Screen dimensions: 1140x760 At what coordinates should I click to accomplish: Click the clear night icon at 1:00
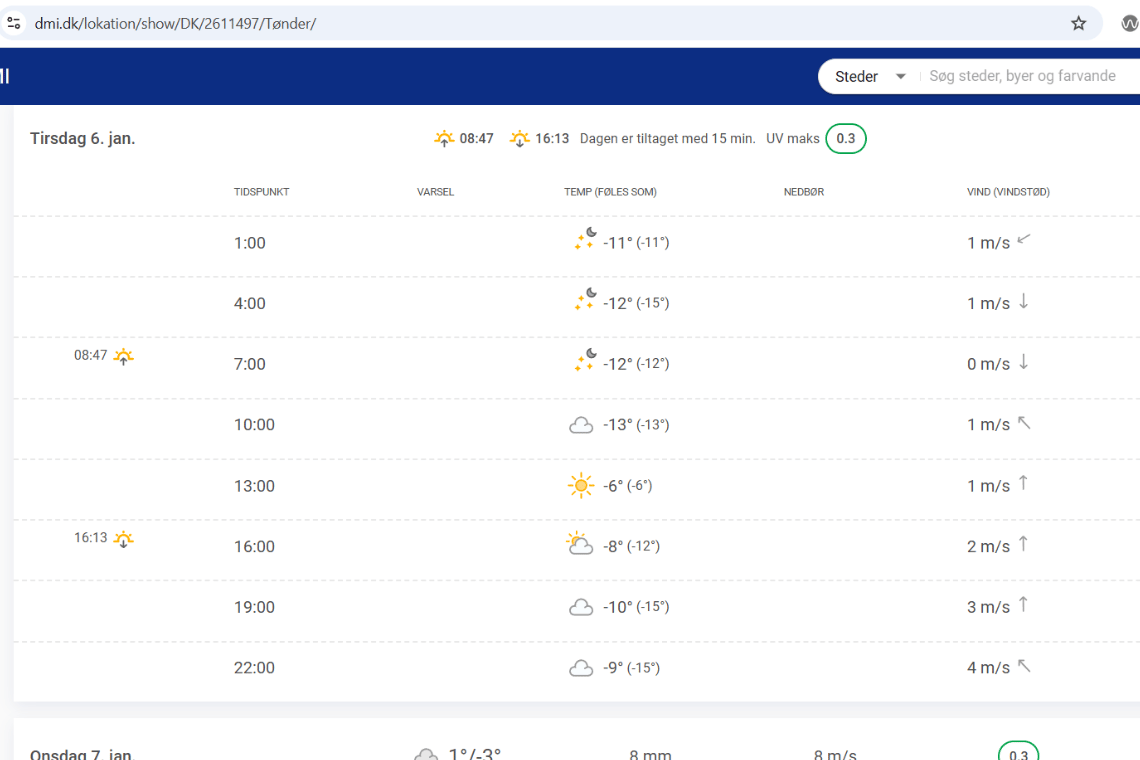tap(584, 241)
